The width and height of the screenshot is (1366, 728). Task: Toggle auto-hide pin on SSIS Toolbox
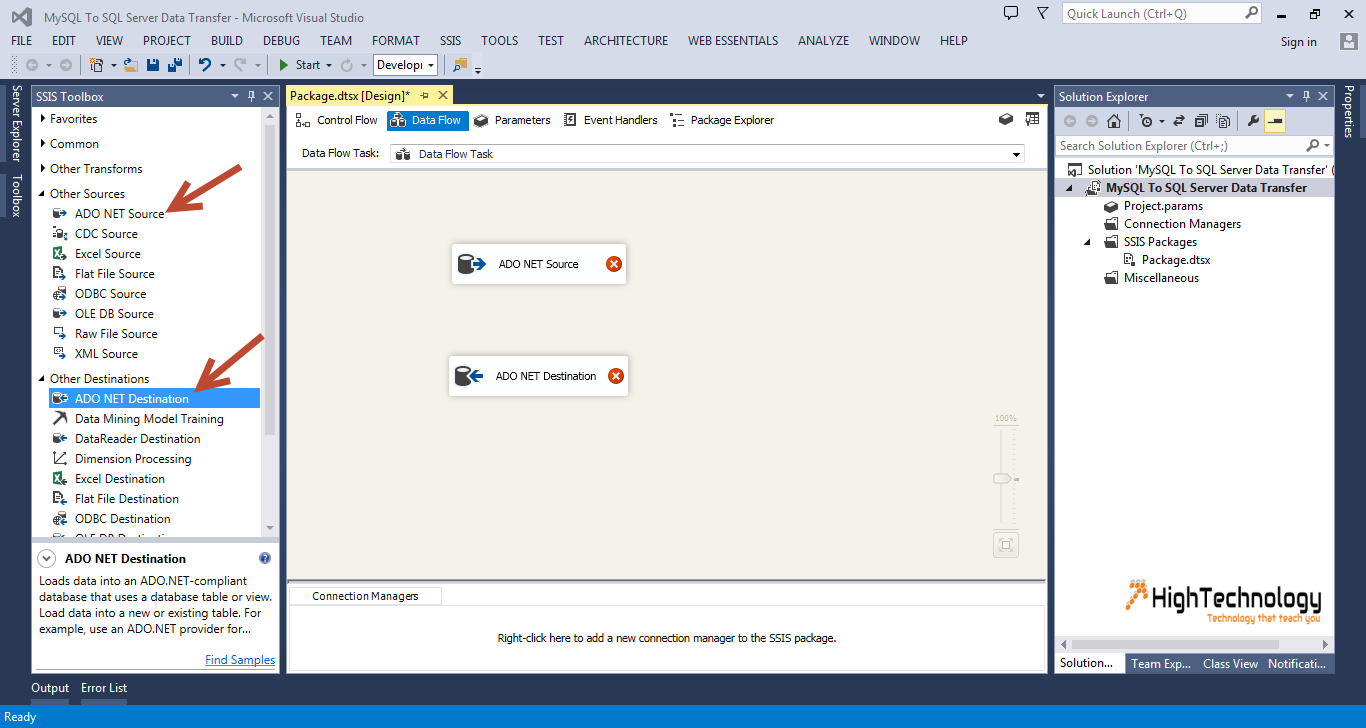click(251, 96)
